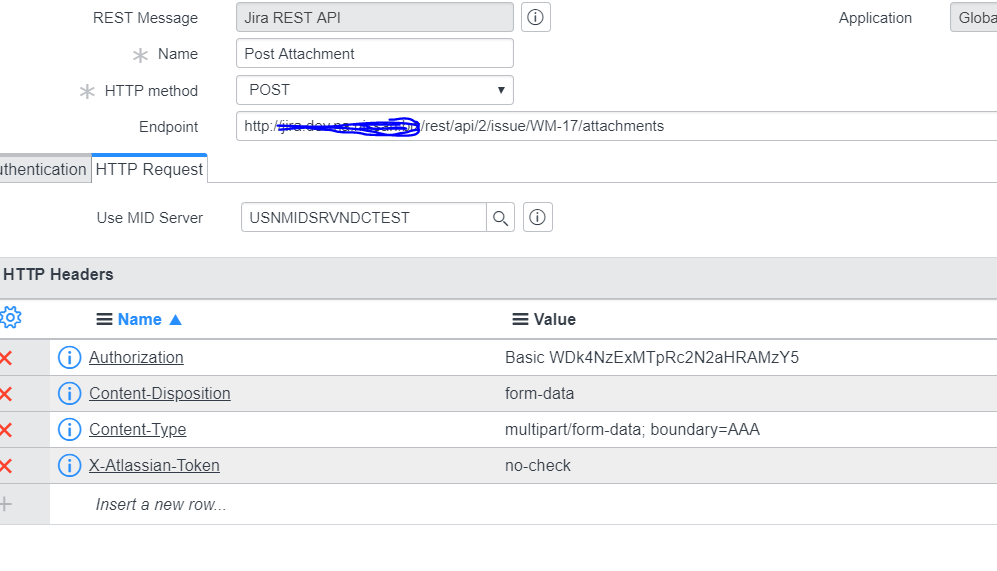
Task: Switch to the Authentication tab
Action: [42, 169]
